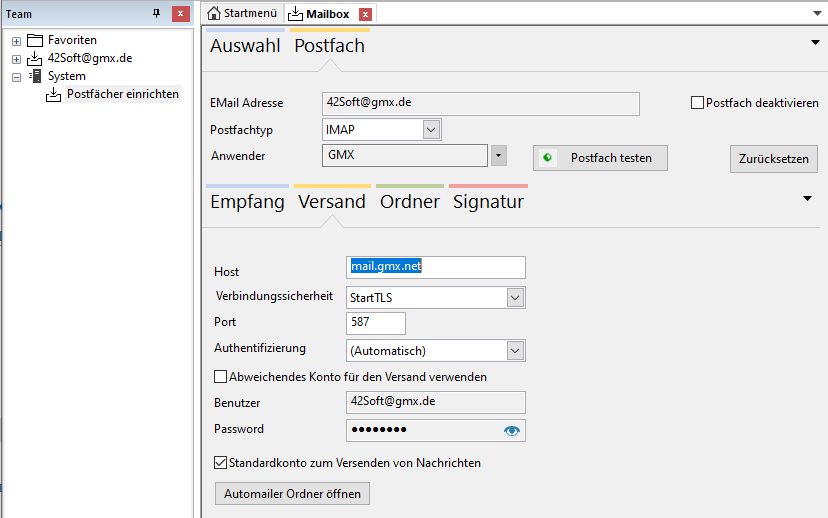This screenshot has height=518, width=828.
Task: Open the Postfach section
Action: coord(330,45)
